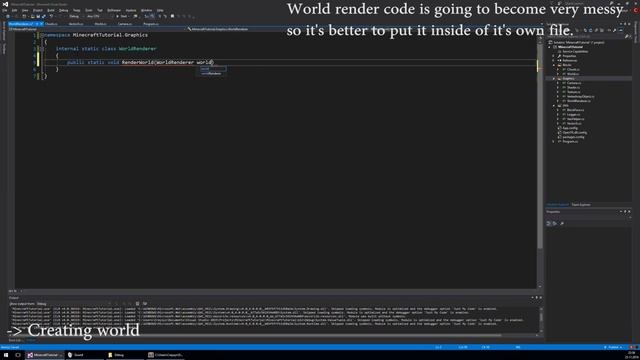The height and width of the screenshot is (360, 640).
Task: Collapse the WorldRenderer class code block
Action: pyautogui.click(x=42, y=49)
